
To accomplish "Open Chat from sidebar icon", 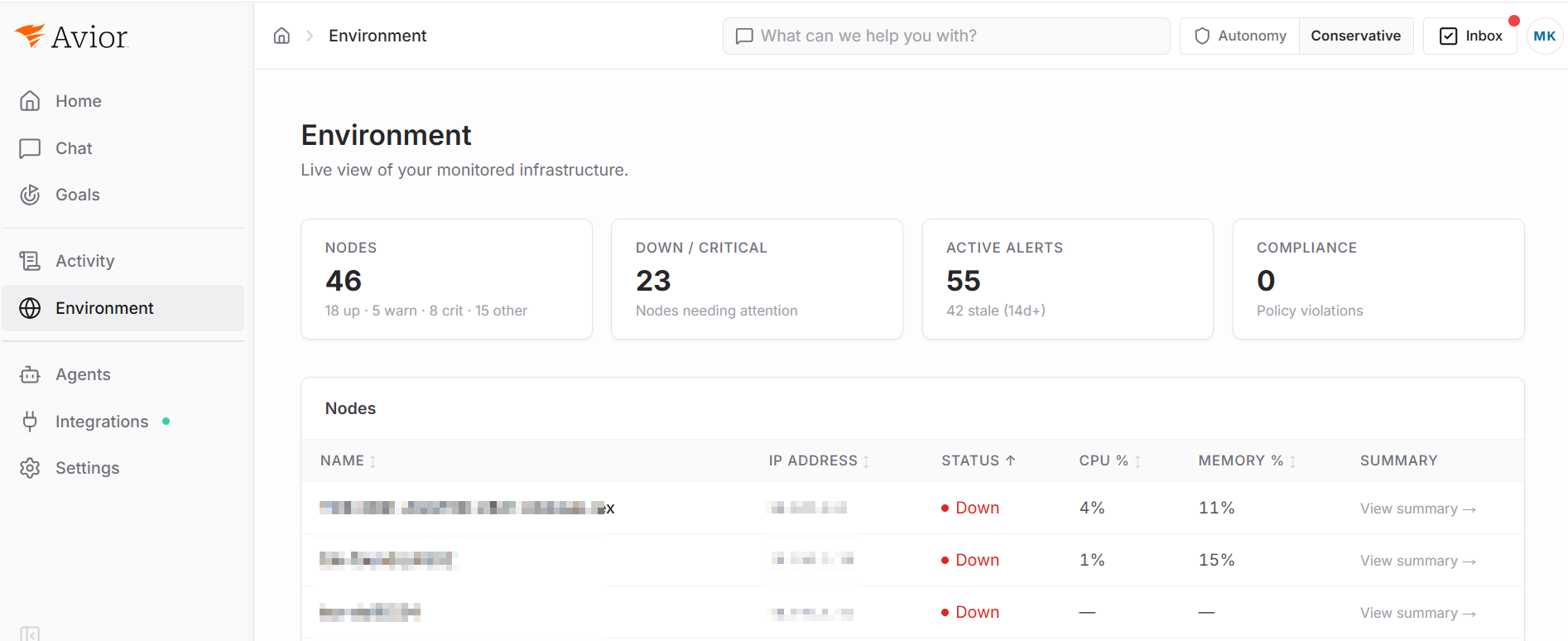I will coord(30,148).
